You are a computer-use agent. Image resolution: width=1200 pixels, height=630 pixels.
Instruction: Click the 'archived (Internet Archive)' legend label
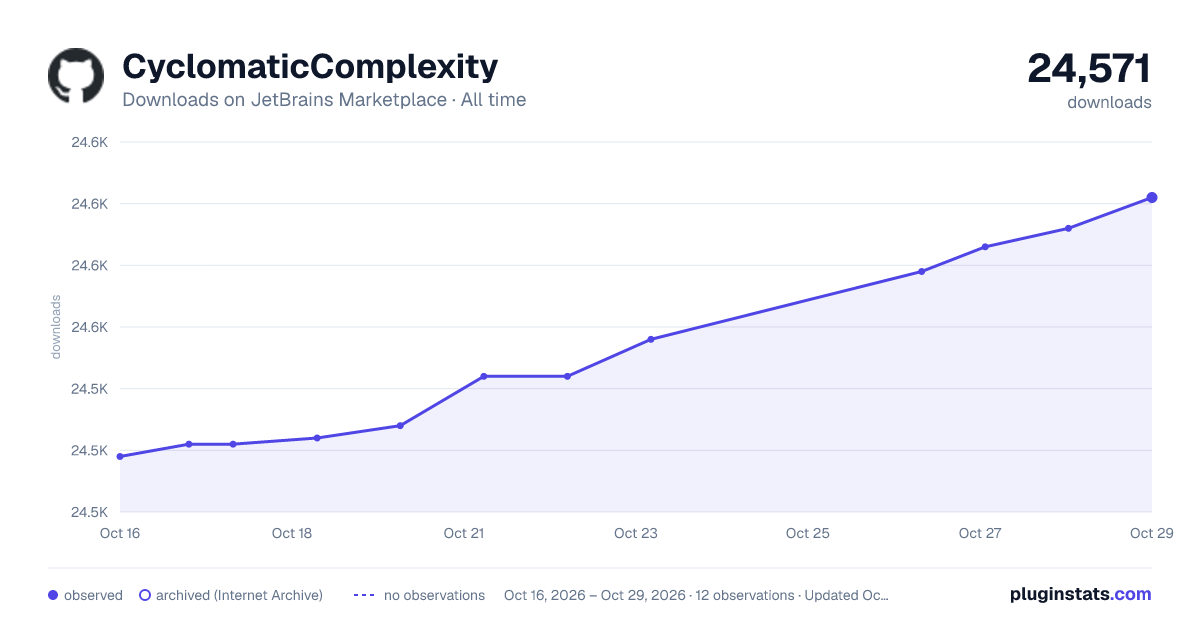[239, 595]
